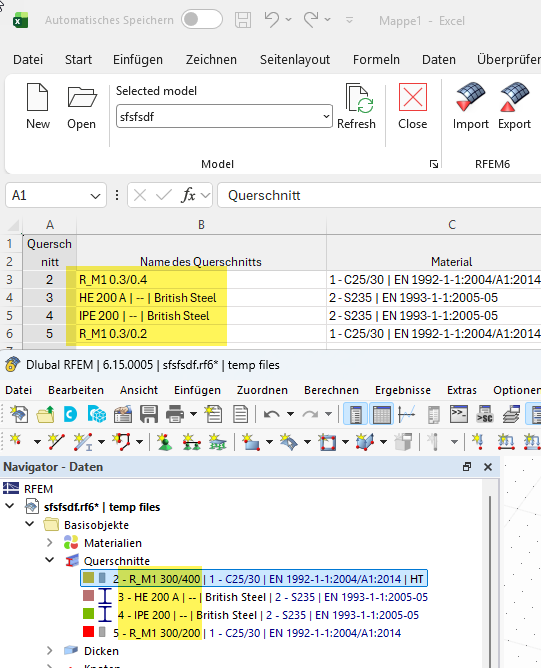Open the Excel Formeln ribbon tab
Viewport: 541px width, 668px height.
click(x=376, y=59)
